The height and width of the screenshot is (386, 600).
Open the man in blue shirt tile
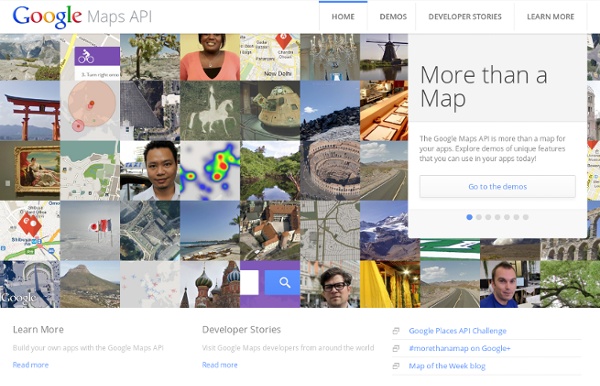[x=510, y=284]
